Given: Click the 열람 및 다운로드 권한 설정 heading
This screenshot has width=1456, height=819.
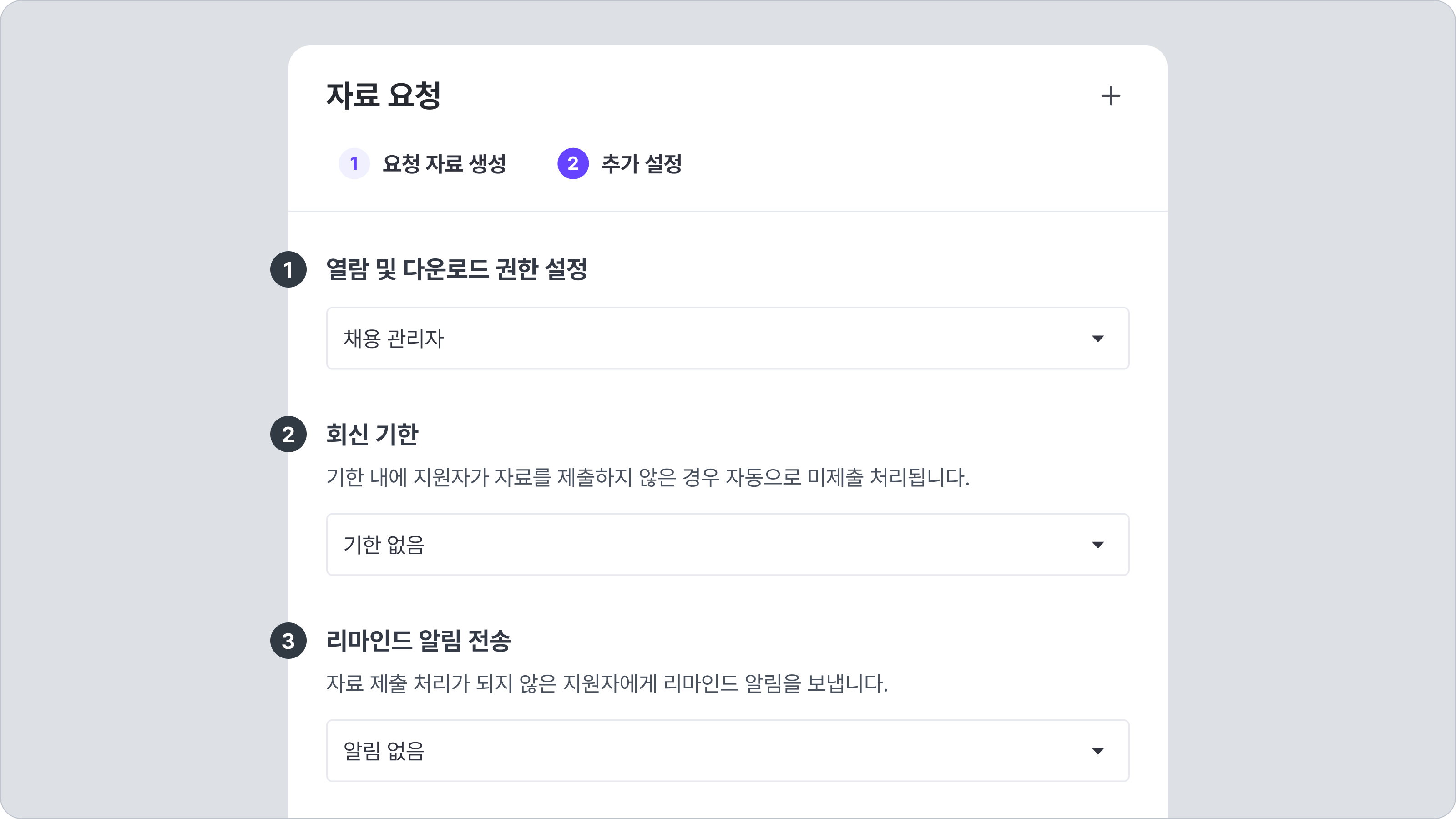Looking at the screenshot, I should (x=456, y=269).
